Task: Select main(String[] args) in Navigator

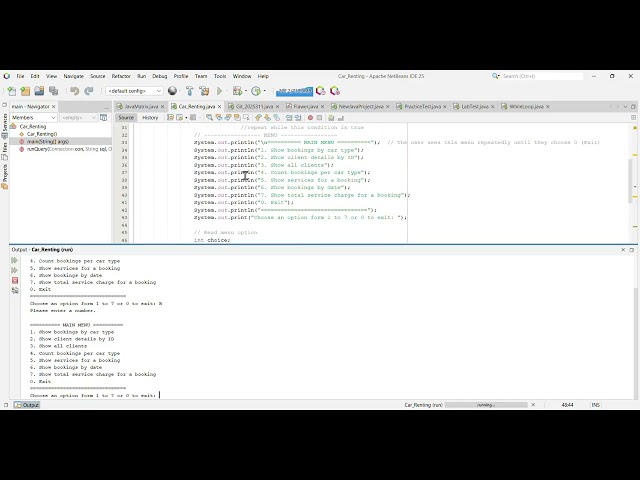Action: 47,141
